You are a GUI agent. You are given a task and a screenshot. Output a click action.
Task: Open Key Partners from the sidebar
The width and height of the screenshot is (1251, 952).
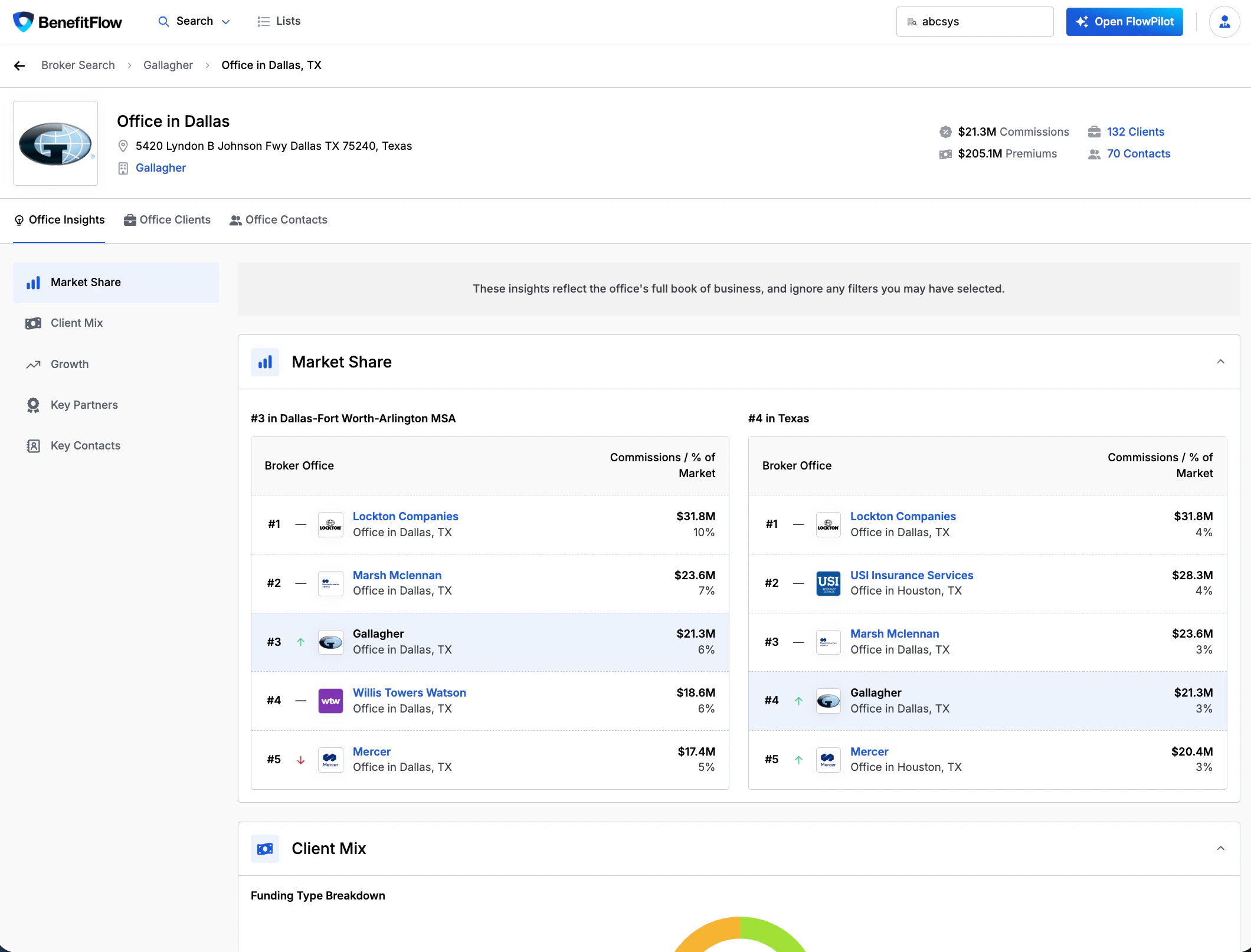pyautogui.click(x=84, y=405)
